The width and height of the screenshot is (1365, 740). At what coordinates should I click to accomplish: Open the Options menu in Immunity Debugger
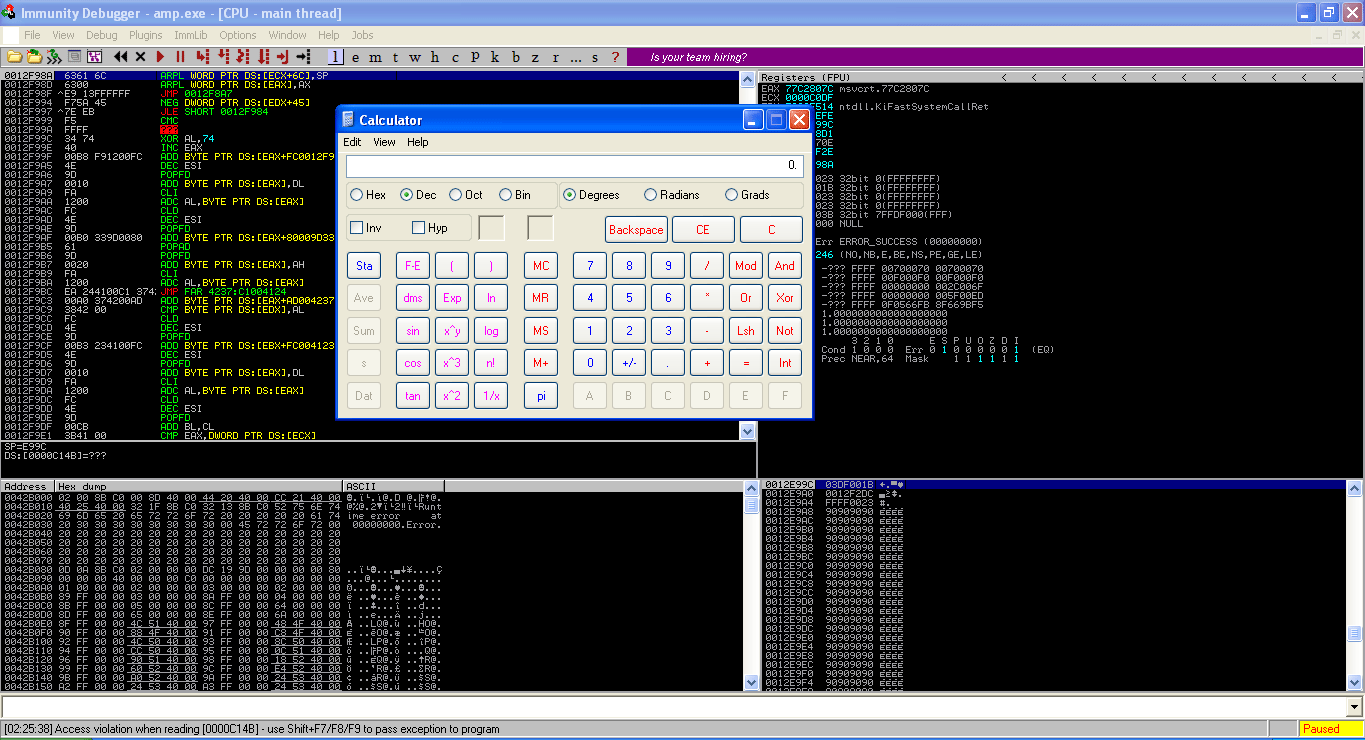[238, 35]
